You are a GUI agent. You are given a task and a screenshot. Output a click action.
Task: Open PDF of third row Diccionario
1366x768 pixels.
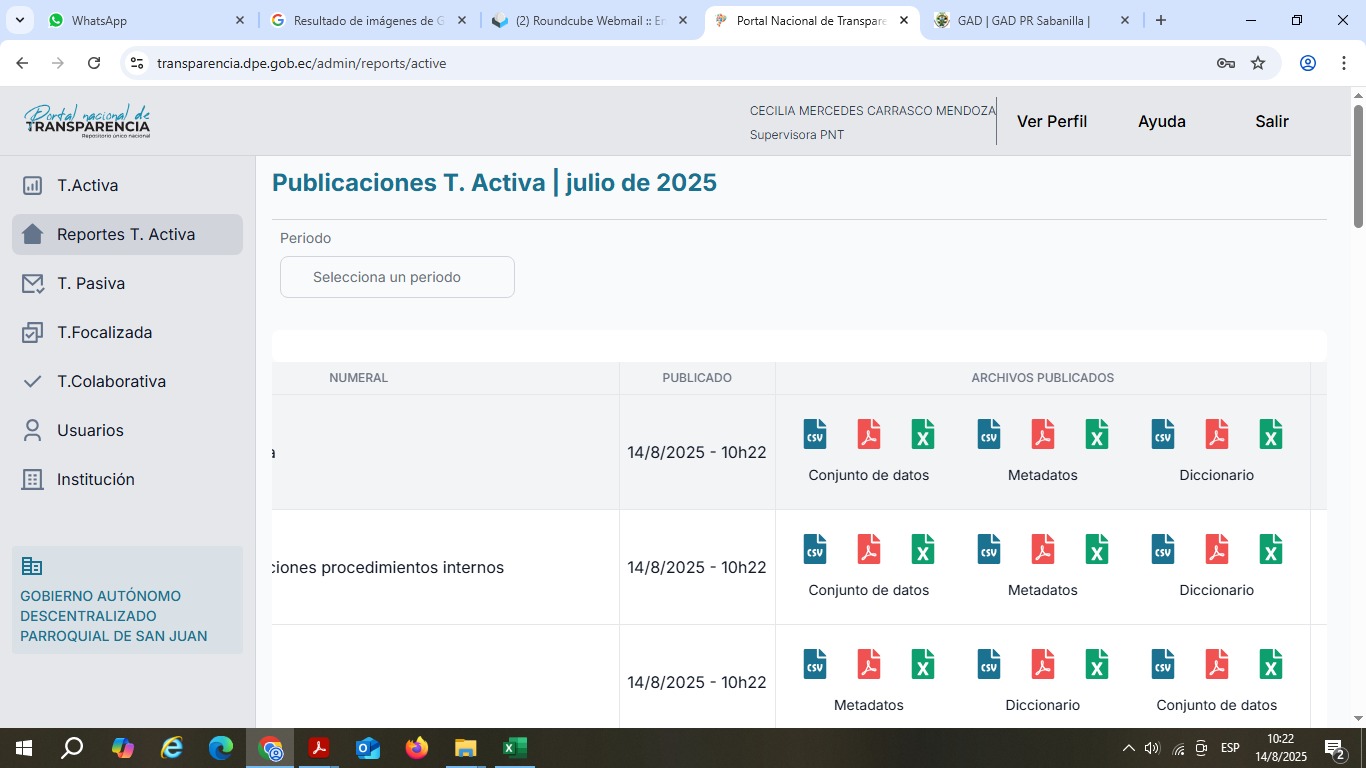(1043, 665)
